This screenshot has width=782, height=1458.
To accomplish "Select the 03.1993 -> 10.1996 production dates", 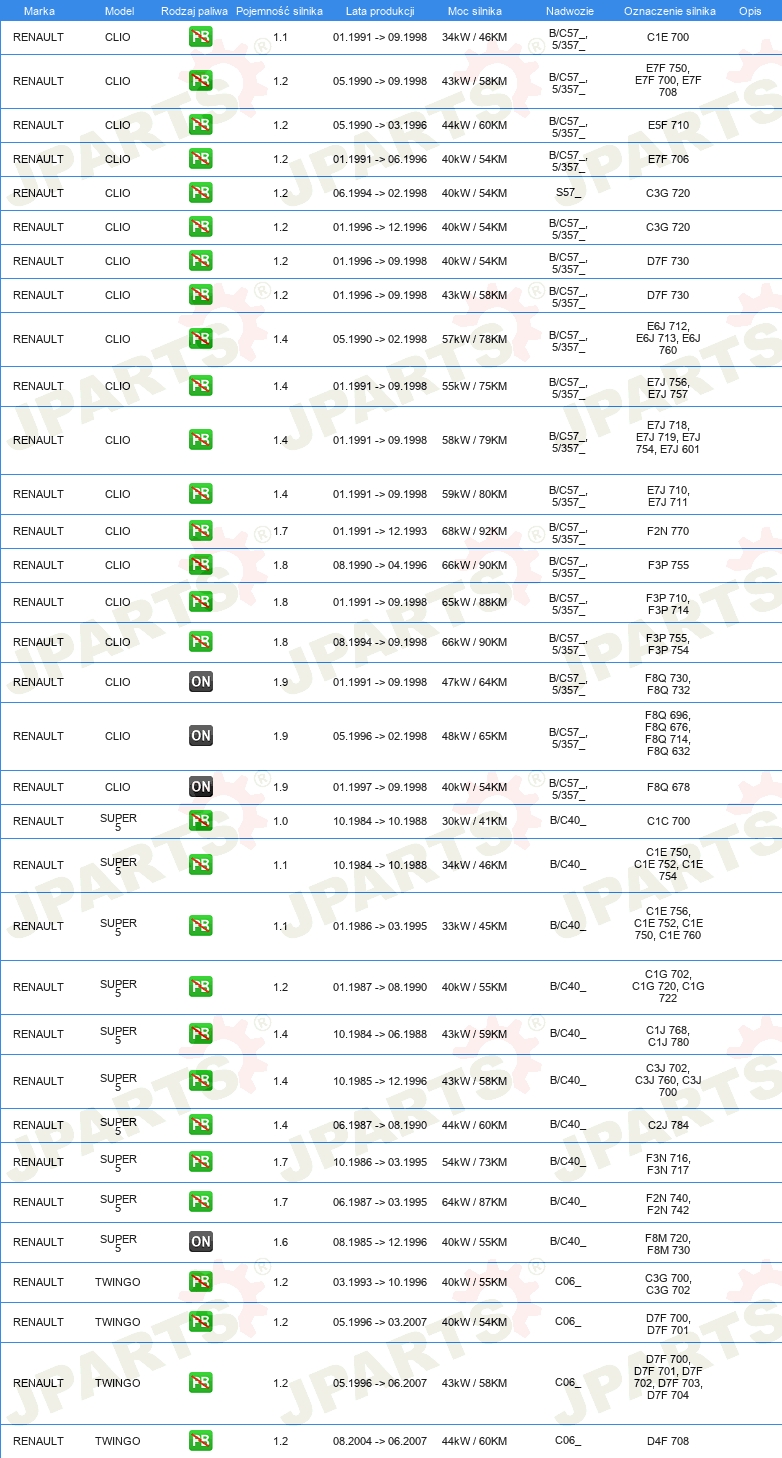I will pos(380,1282).
